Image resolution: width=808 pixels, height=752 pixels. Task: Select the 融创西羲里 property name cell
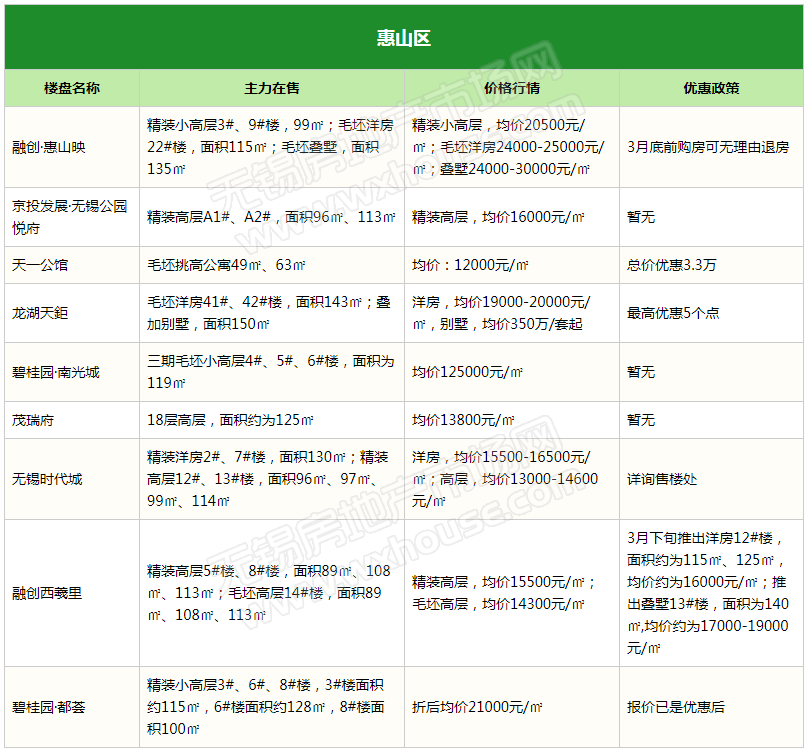coord(48,593)
